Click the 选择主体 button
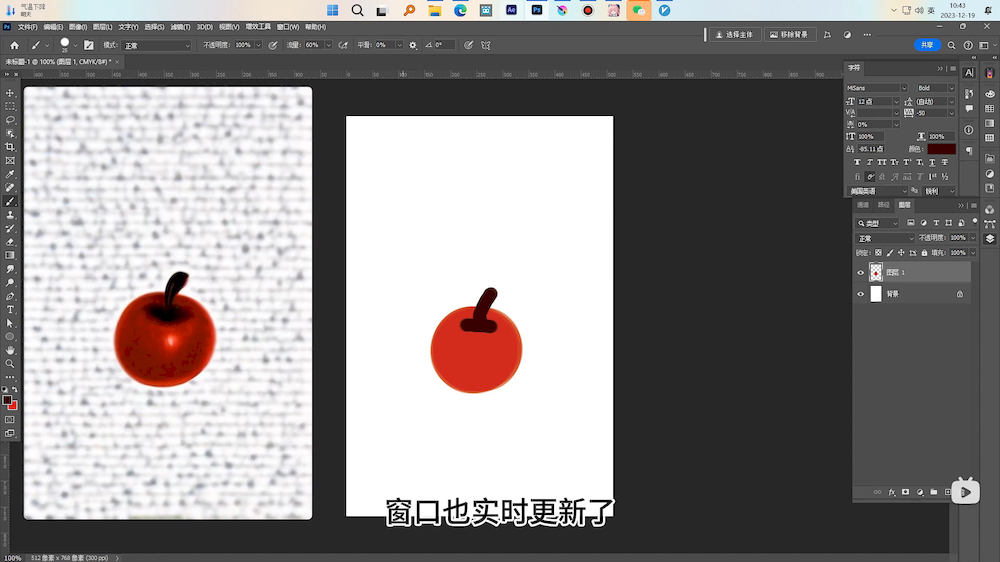 (x=734, y=34)
